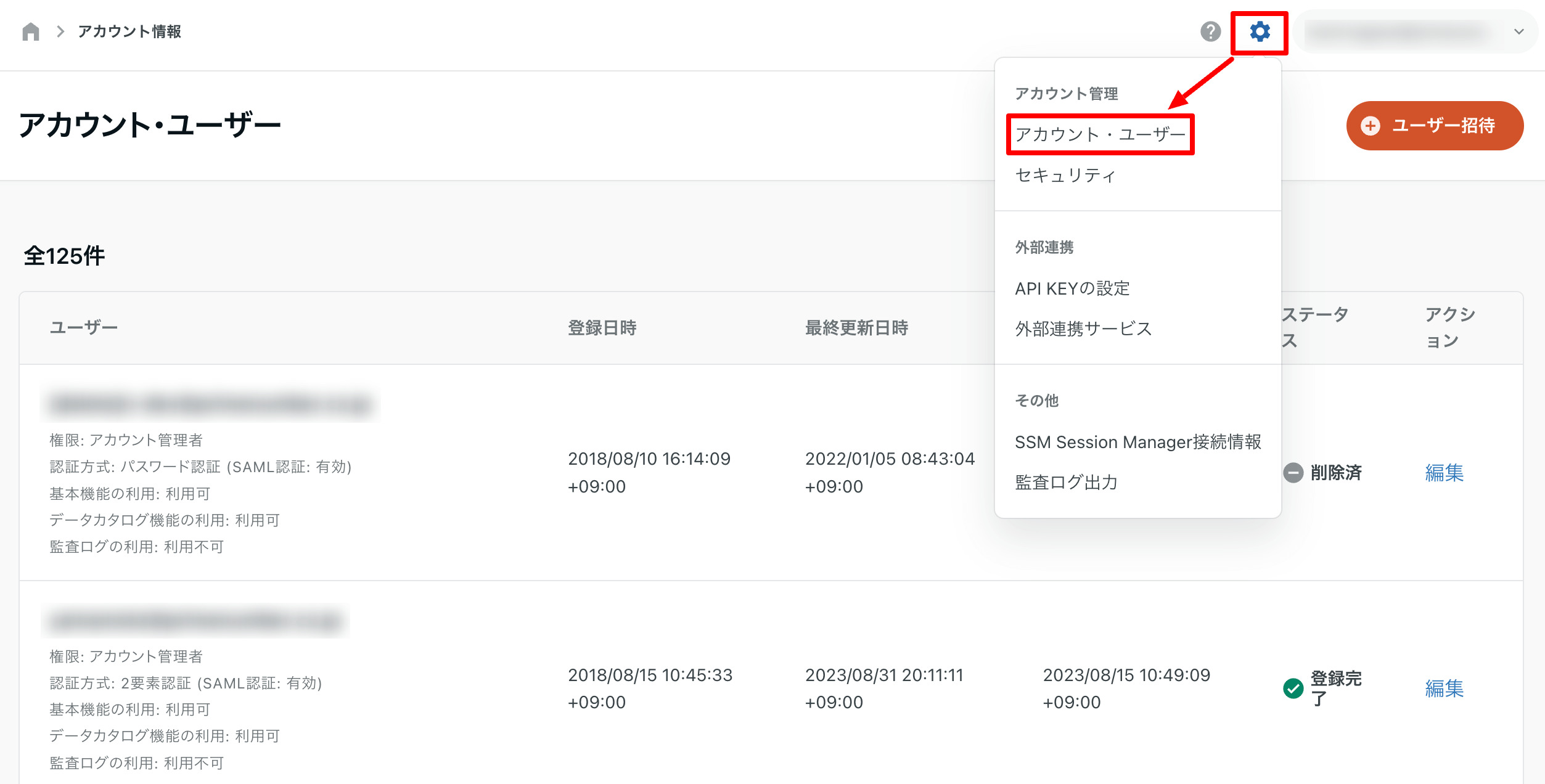Click the ユーザー column header
Image resolution: width=1545 pixels, height=784 pixels.
click(83, 328)
